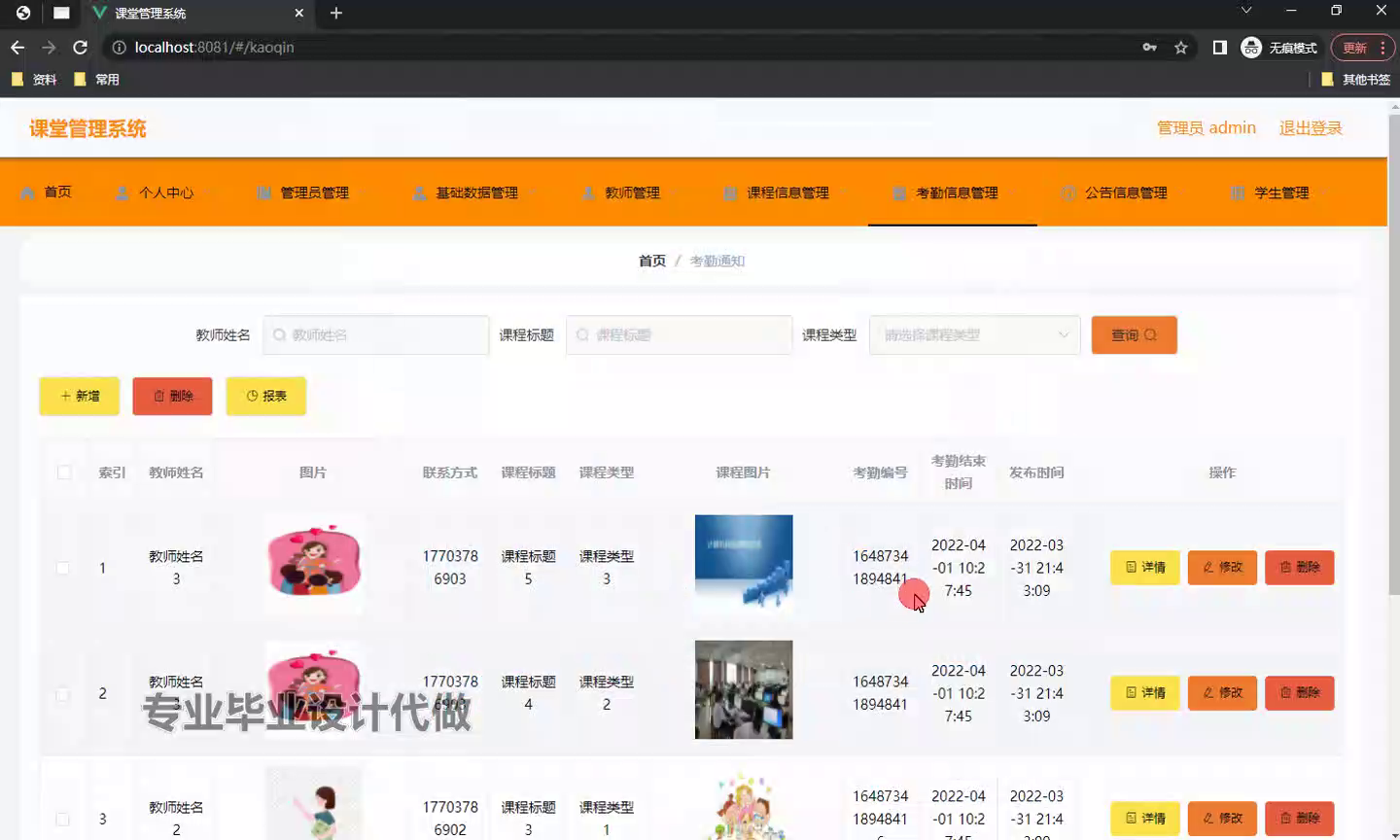Check the checkbox for row 3

[63, 819]
